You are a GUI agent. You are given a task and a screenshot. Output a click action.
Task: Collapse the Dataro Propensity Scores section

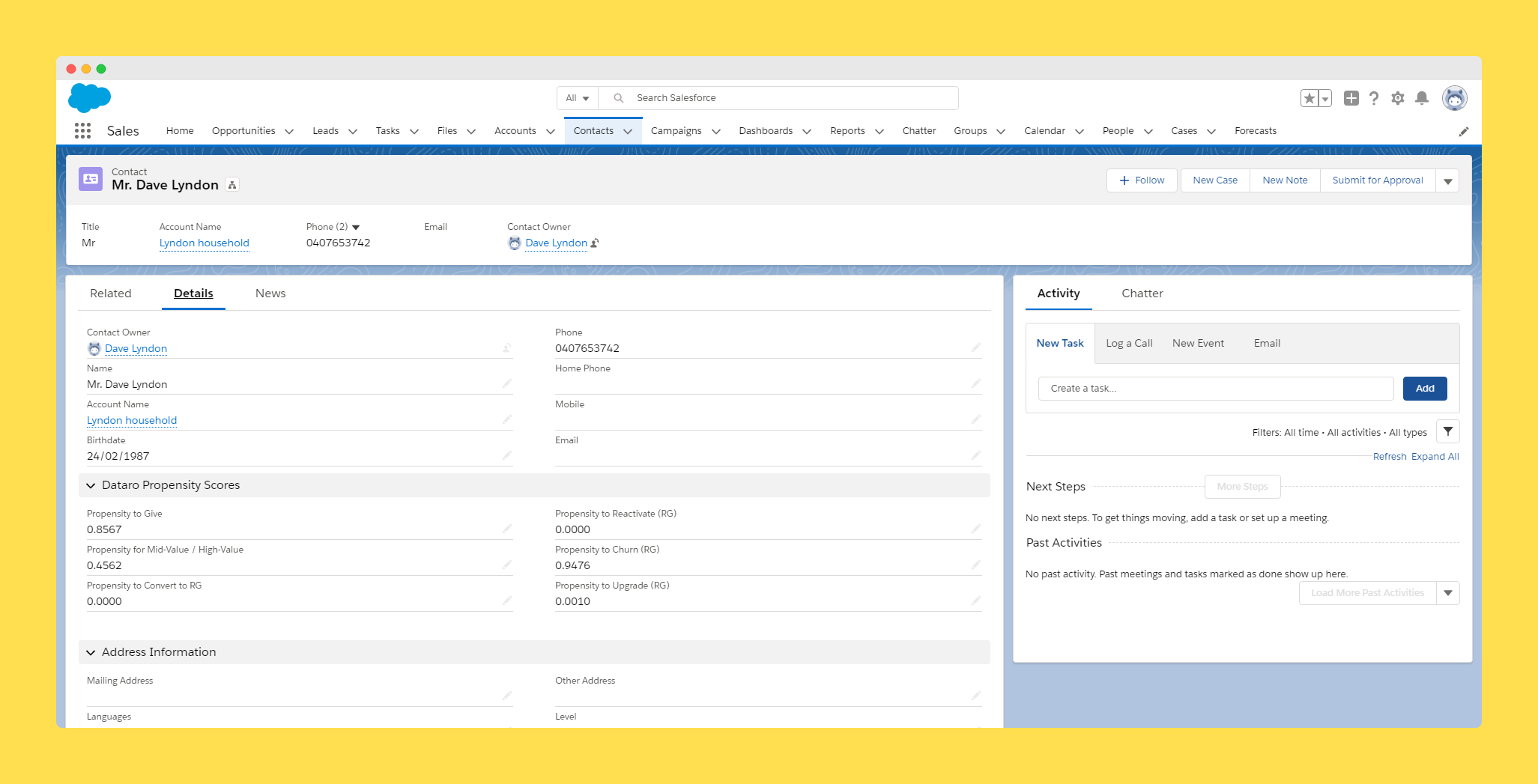(x=91, y=485)
